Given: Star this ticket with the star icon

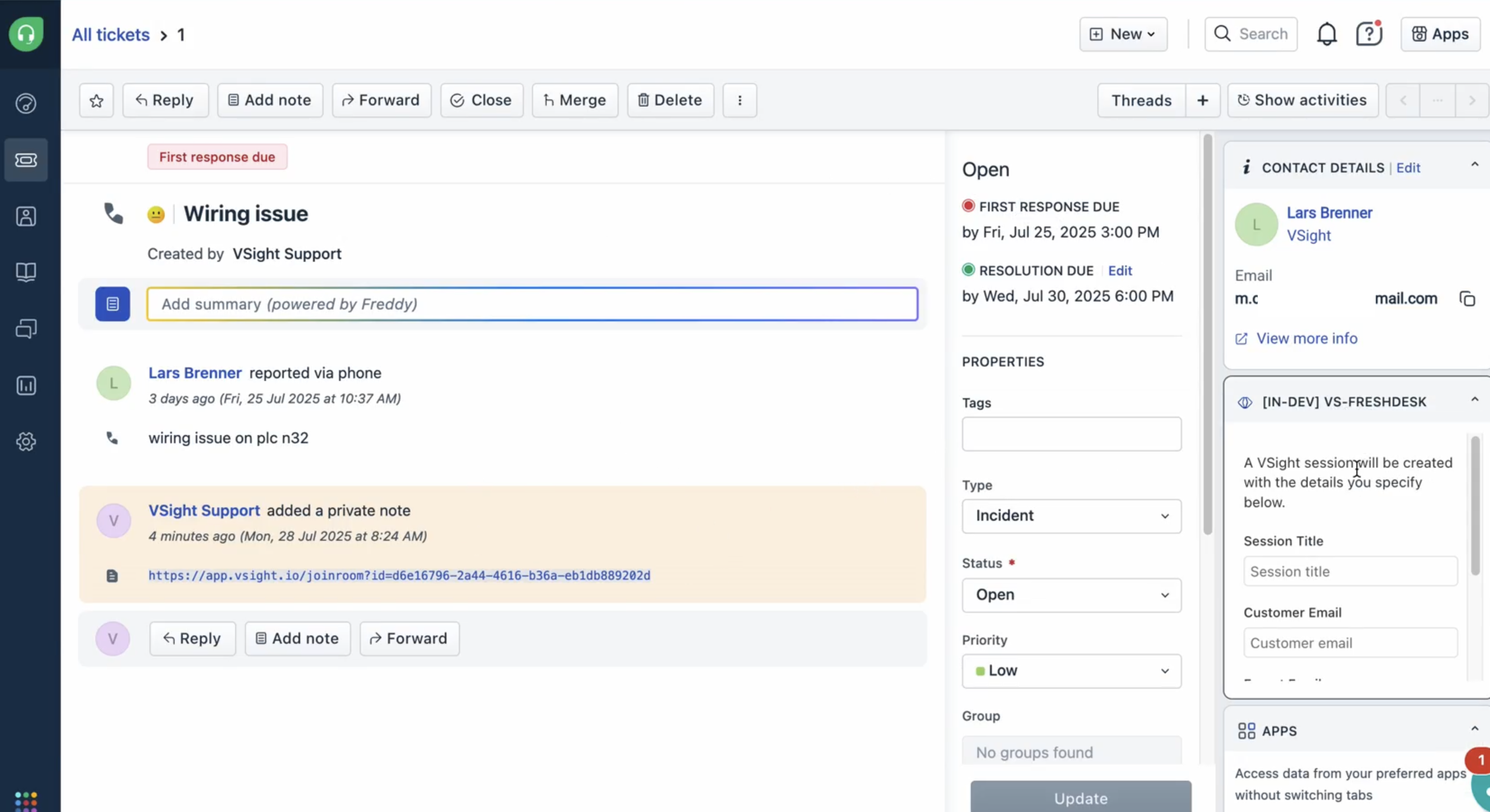Looking at the screenshot, I should click(x=97, y=101).
